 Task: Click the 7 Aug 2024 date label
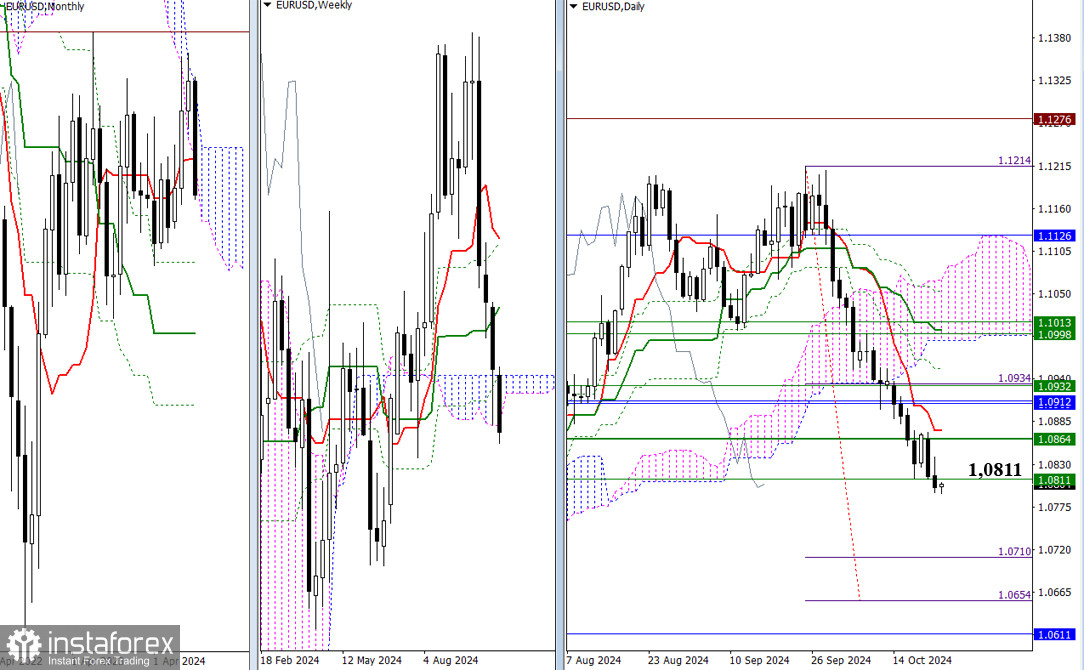(x=593, y=660)
